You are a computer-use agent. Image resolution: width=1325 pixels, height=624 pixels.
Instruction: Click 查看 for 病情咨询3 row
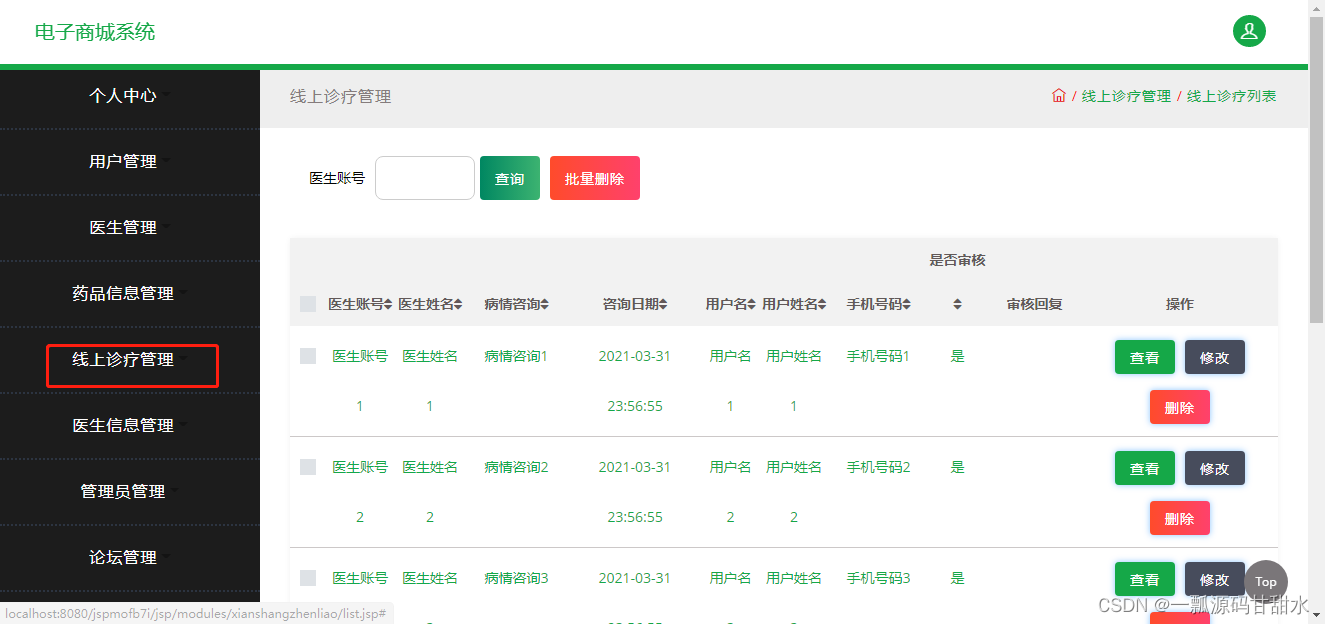1145,579
